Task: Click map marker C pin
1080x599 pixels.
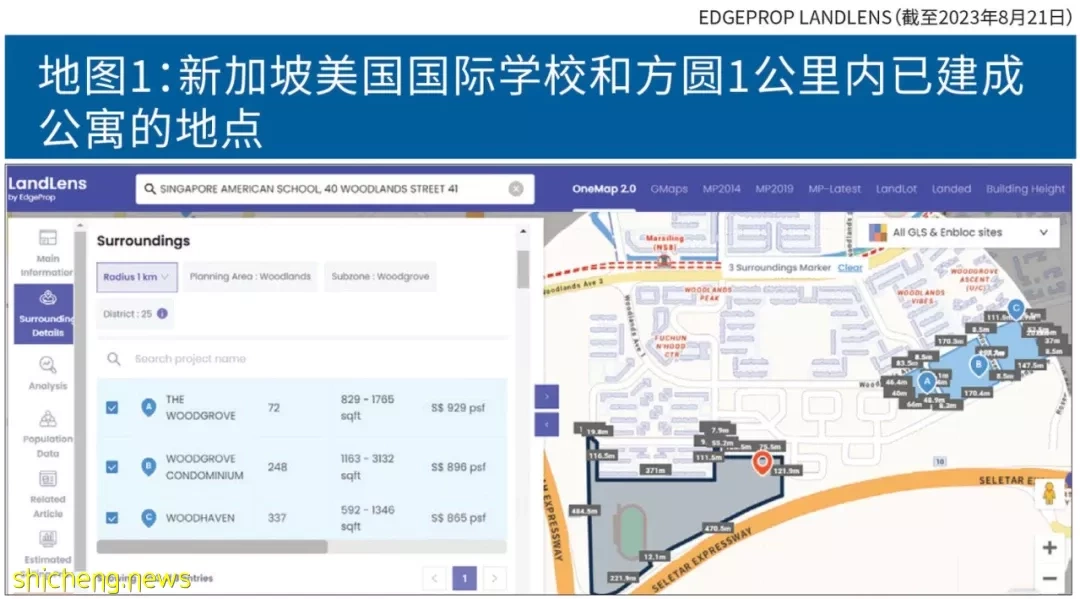Action: click(x=1015, y=310)
